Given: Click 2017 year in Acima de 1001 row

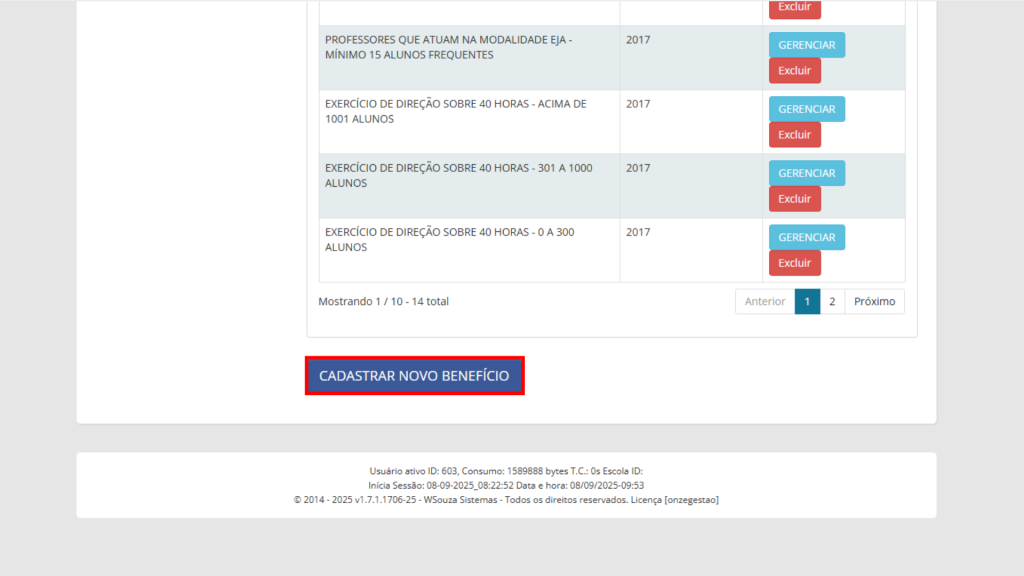Looking at the screenshot, I should [638, 104].
